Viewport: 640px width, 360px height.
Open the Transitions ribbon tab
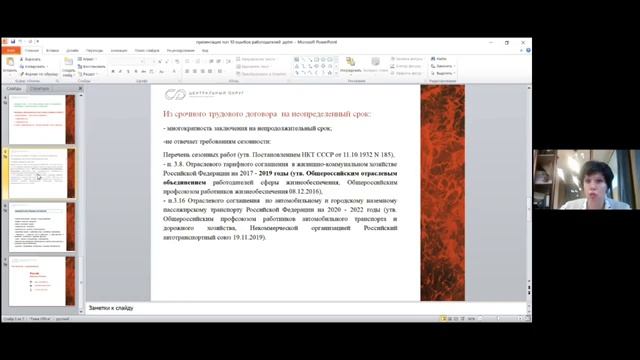click(x=95, y=51)
